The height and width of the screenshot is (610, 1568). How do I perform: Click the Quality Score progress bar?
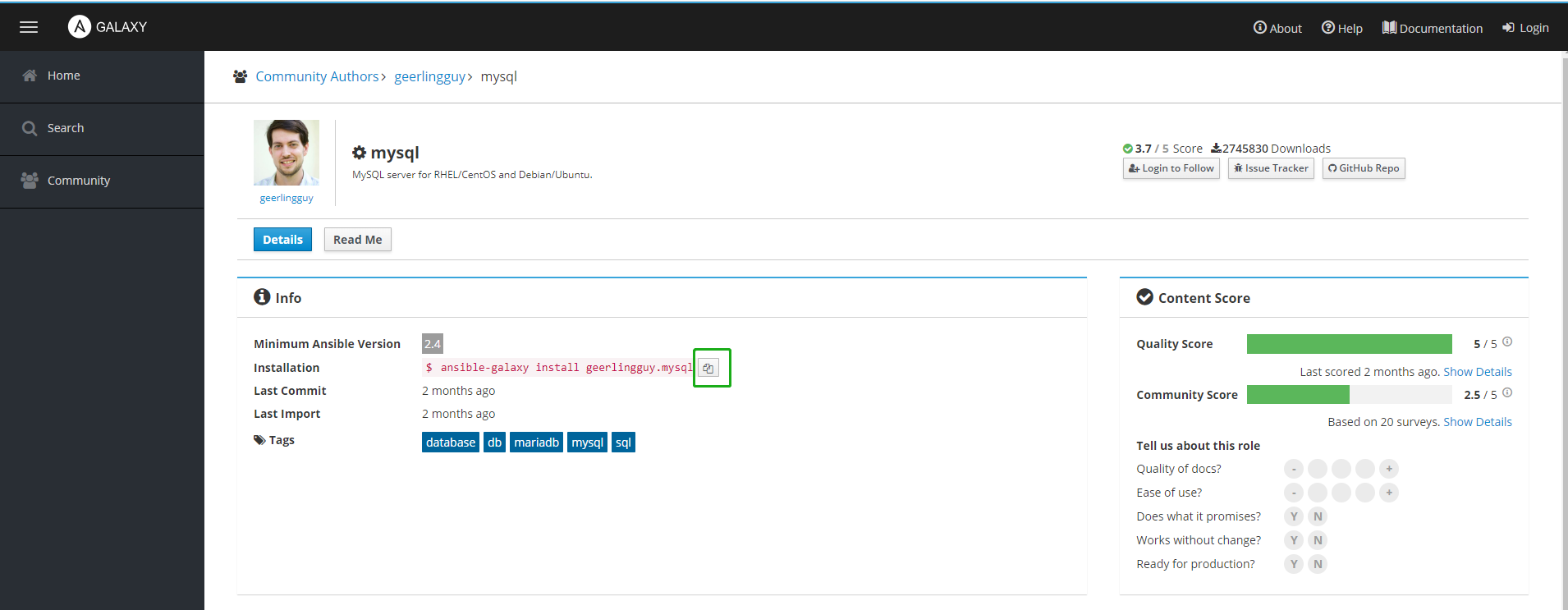click(x=1350, y=344)
